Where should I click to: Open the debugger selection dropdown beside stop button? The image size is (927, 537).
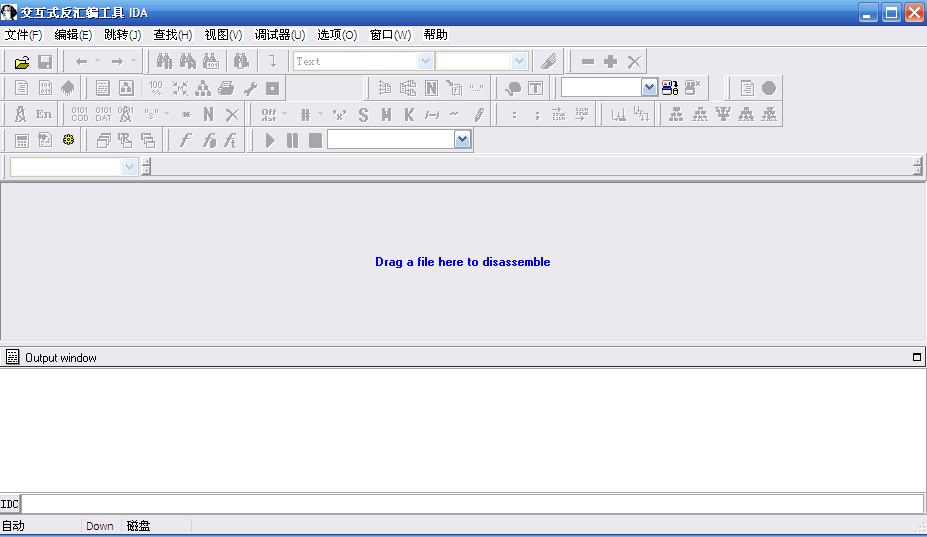coord(462,140)
